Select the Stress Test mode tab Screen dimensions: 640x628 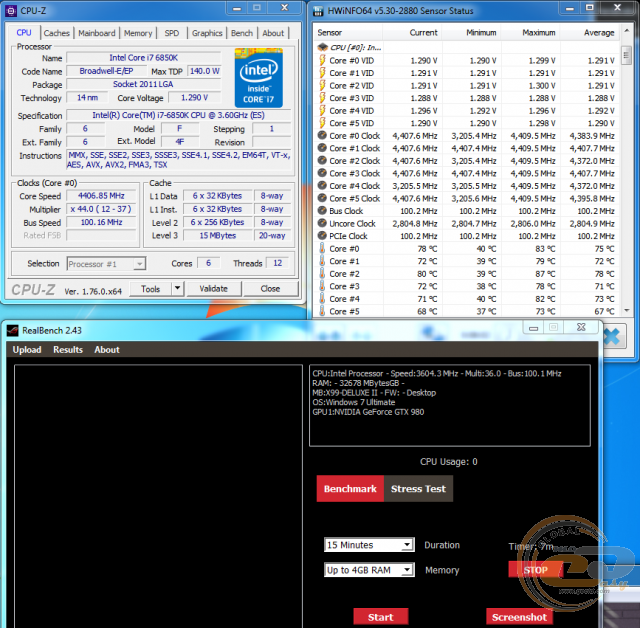click(418, 488)
